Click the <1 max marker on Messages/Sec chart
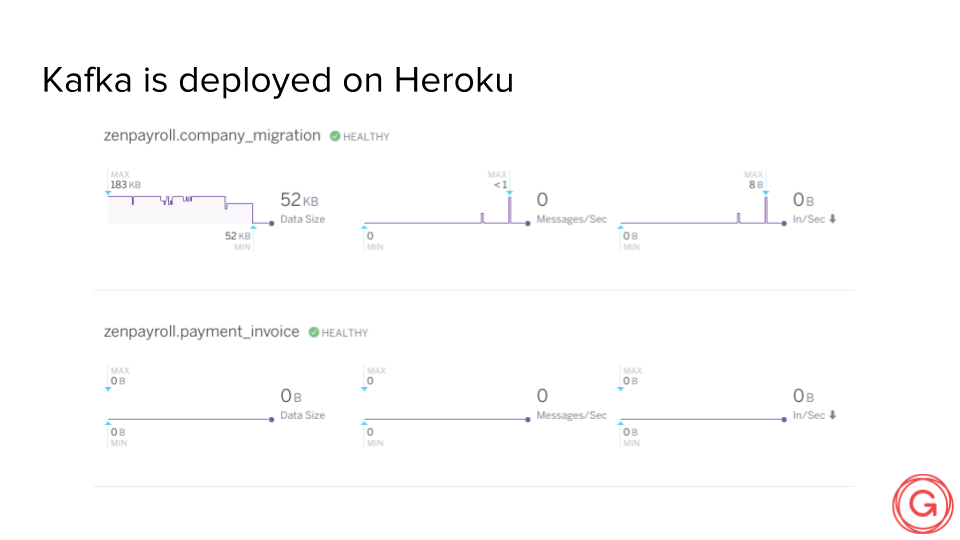 tap(509, 193)
